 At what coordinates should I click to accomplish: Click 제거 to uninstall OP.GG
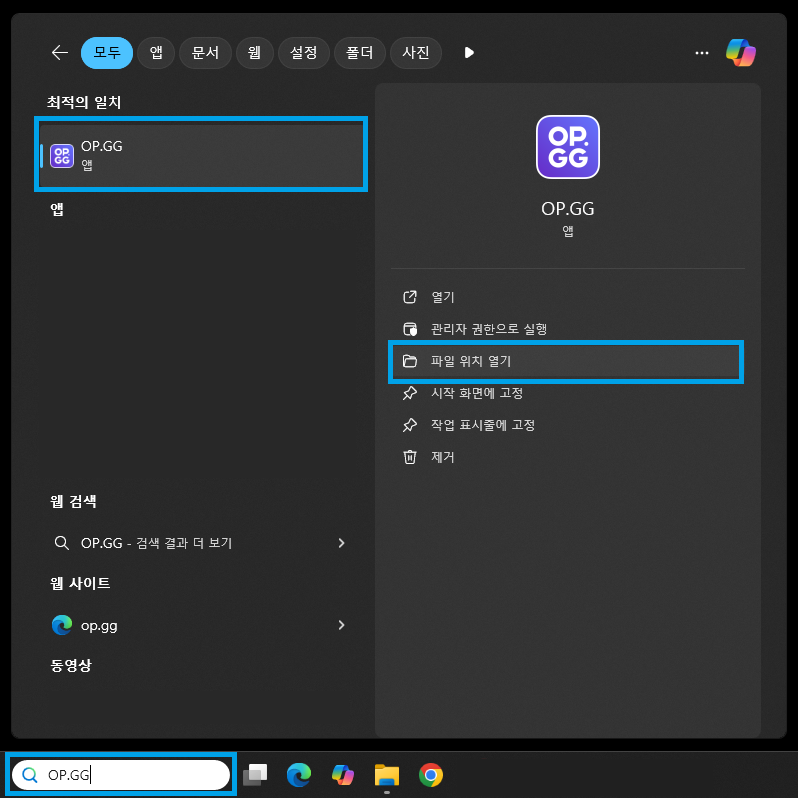coord(567,458)
